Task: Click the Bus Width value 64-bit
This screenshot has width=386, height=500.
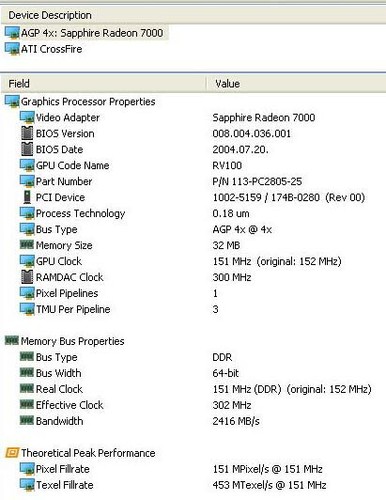Action: (x=226, y=373)
